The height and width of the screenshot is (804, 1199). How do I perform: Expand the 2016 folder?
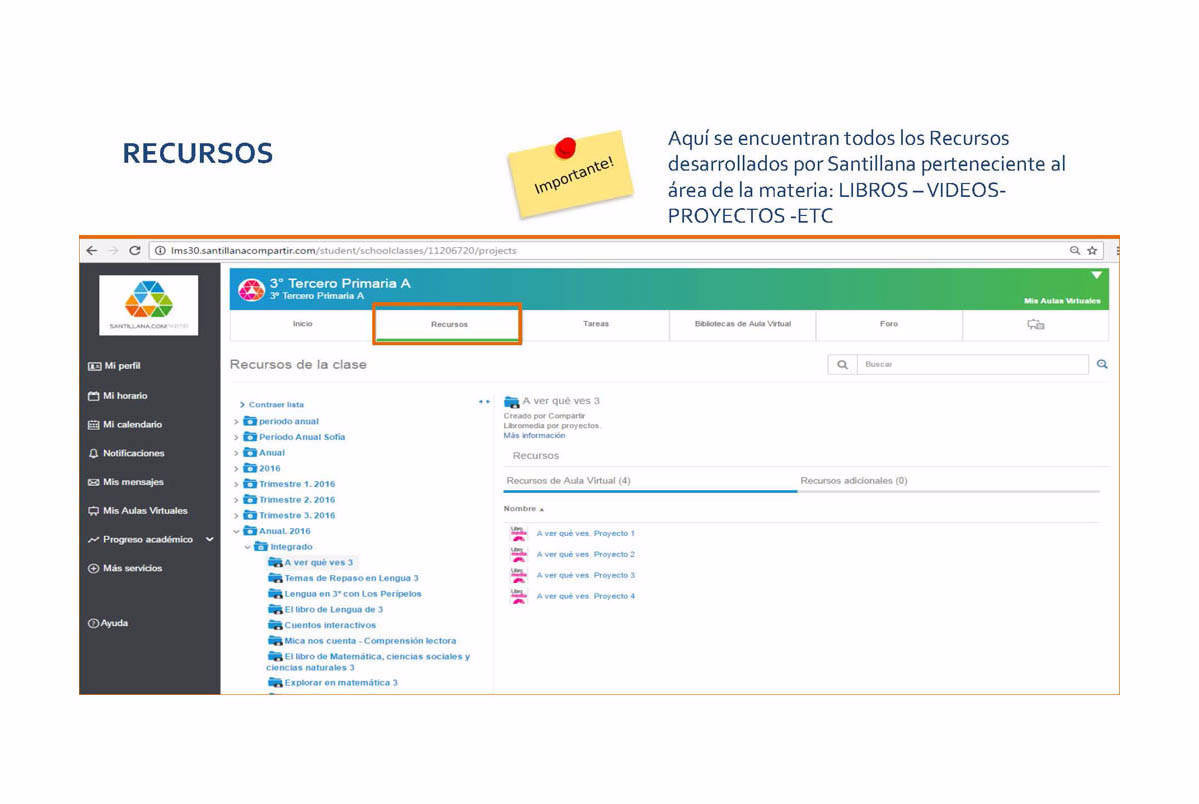point(236,468)
